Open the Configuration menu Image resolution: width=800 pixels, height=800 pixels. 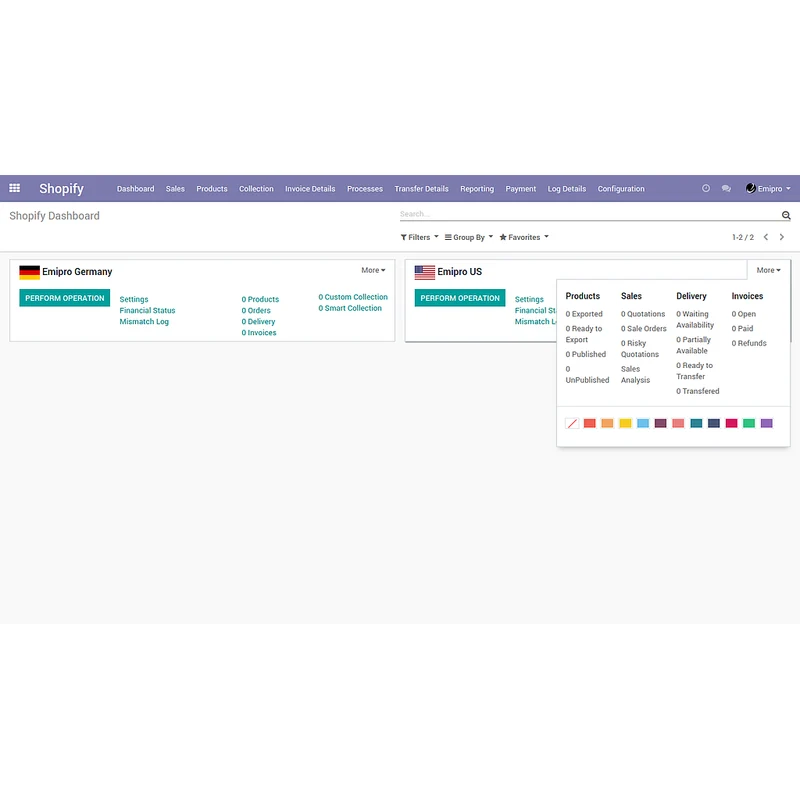(x=621, y=189)
